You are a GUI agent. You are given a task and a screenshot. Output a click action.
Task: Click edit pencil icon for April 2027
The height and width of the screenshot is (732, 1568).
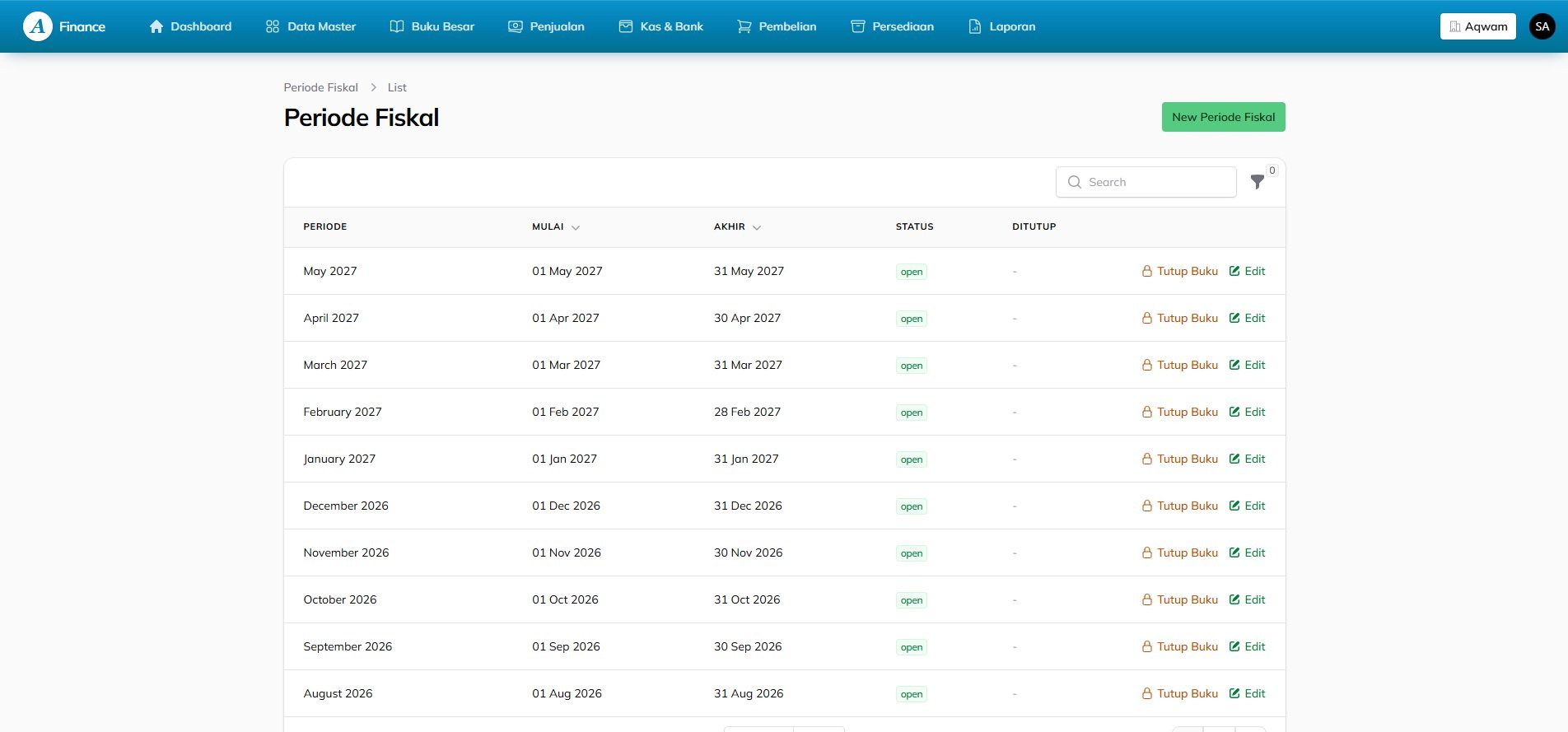1234,318
